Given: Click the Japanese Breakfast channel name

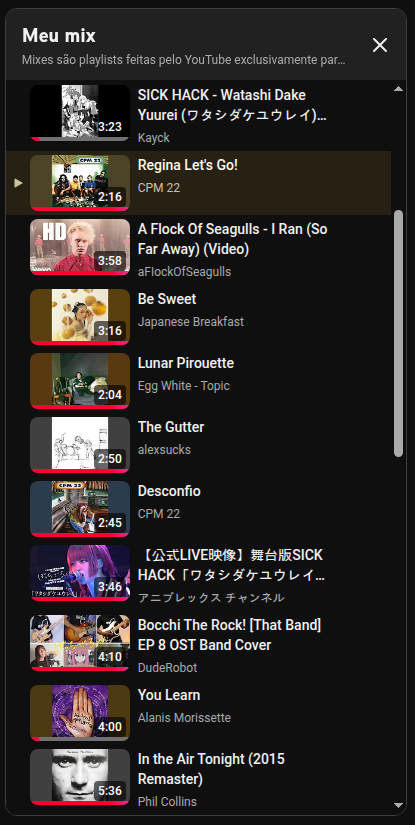Looking at the screenshot, I should (190, 321).
